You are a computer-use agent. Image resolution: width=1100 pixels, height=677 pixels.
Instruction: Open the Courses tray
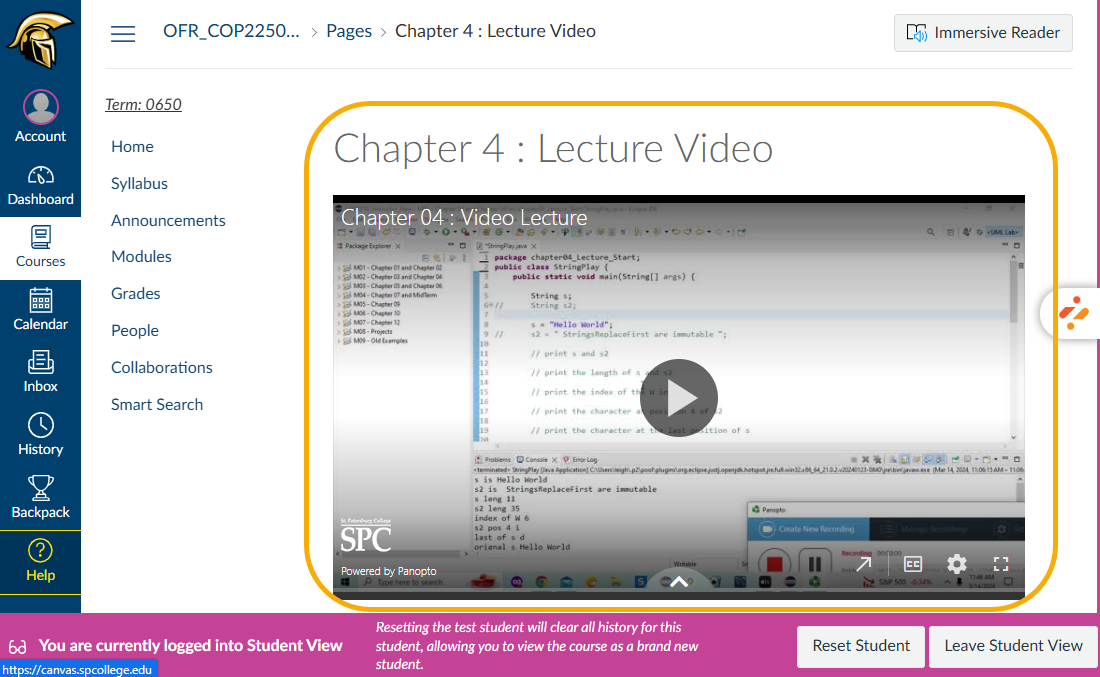(40, 248)
